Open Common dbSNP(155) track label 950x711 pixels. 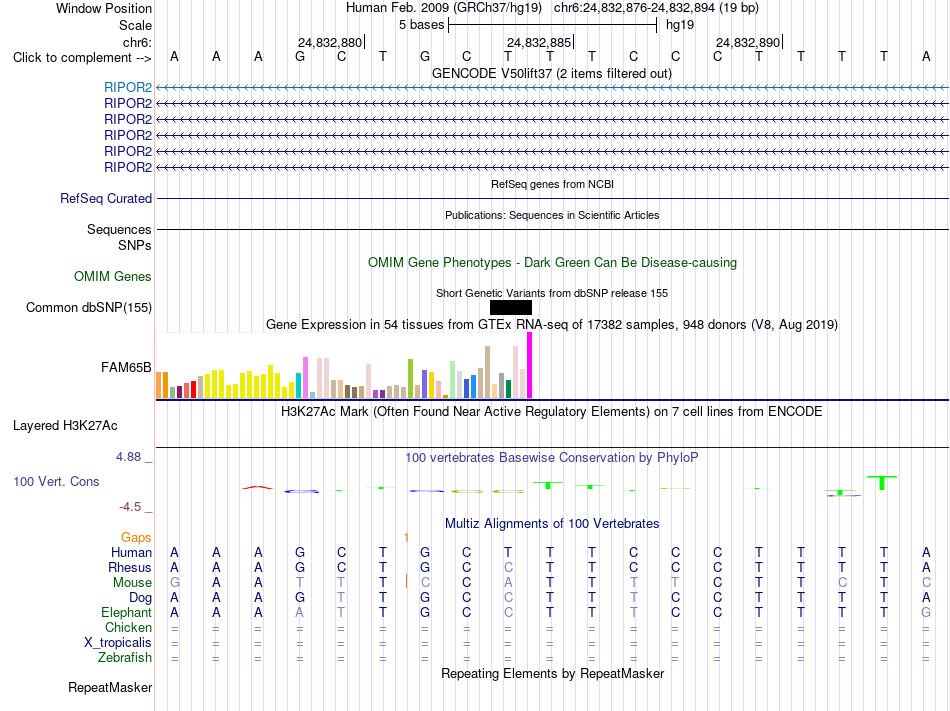click(x=89, y=307)
